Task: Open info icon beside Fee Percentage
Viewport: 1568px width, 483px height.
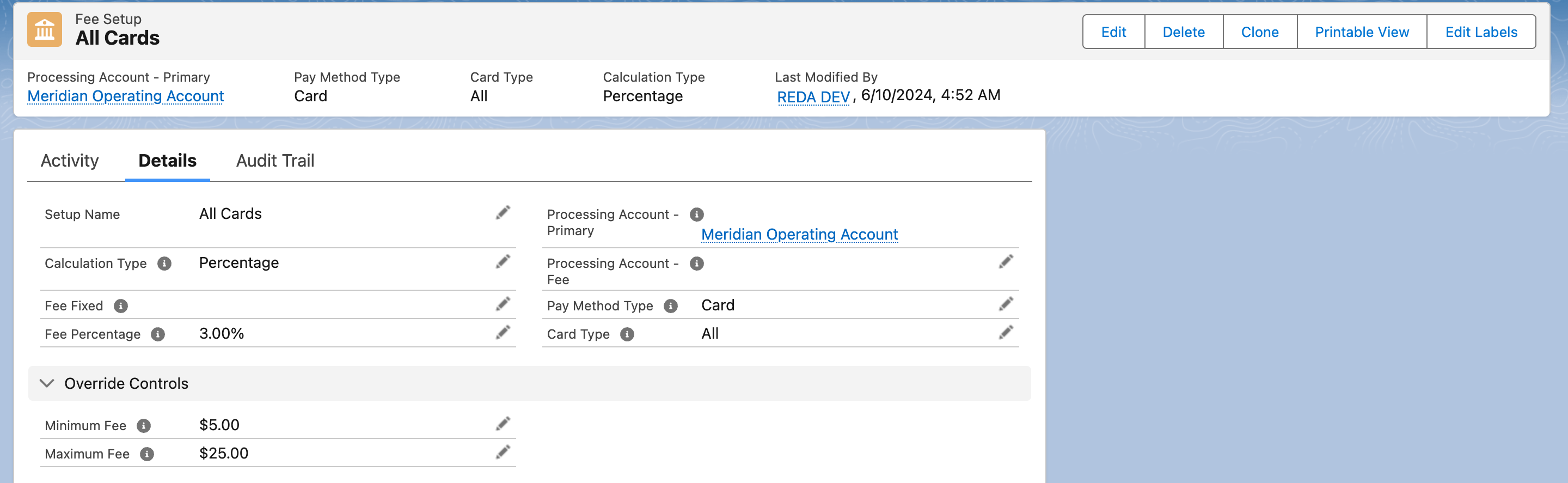Action: point(158,334)
